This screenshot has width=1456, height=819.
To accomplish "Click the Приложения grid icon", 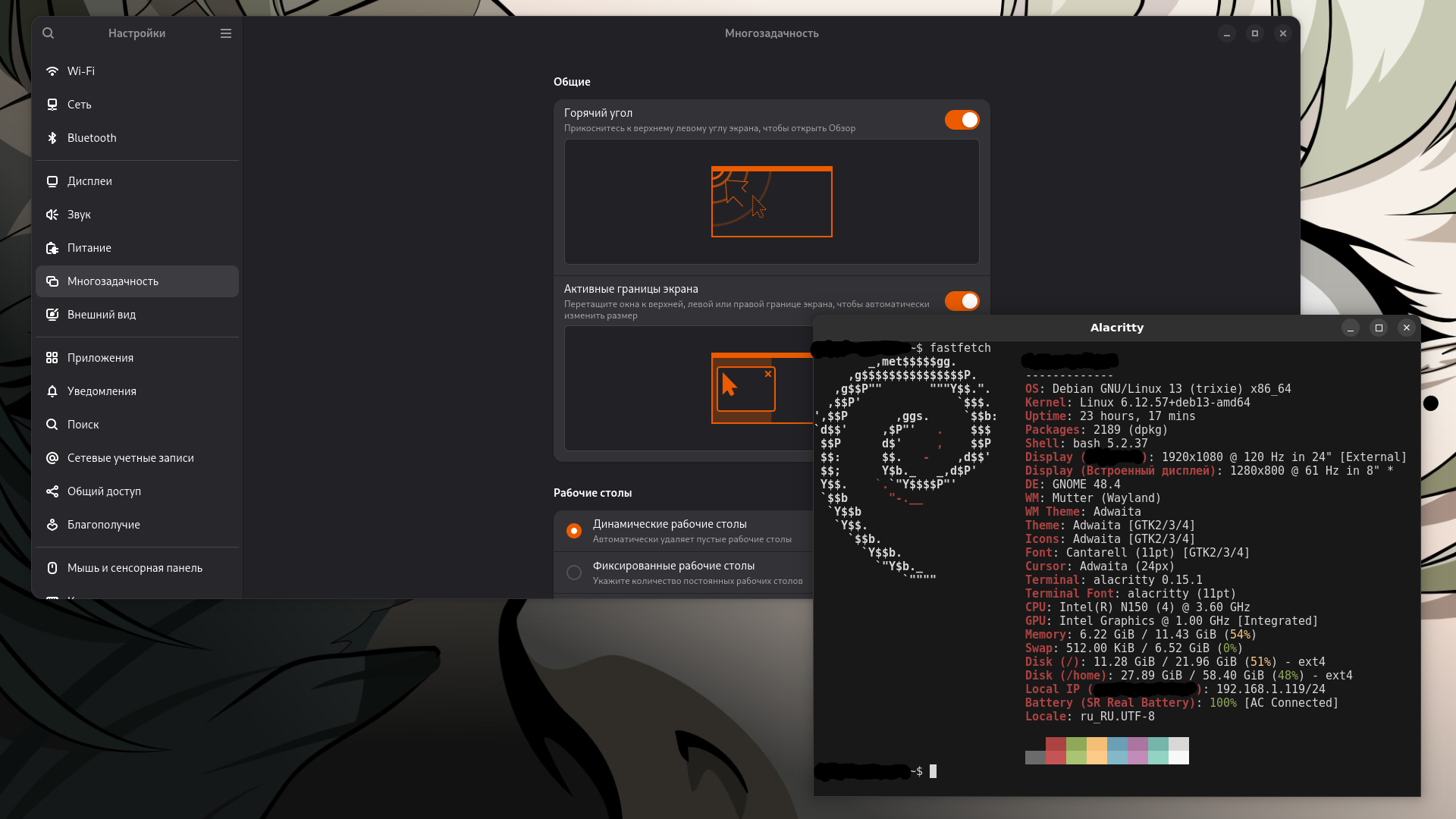I will (52, 358).
